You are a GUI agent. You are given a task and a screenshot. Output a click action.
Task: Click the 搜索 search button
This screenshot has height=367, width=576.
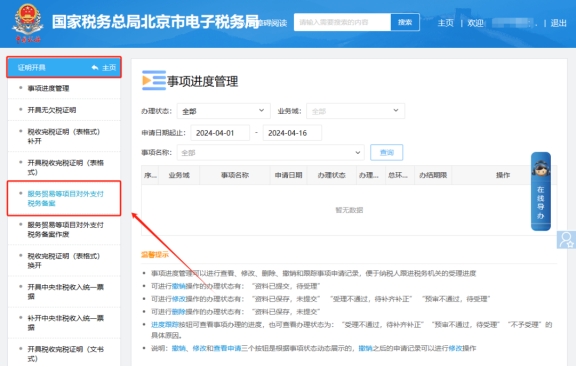click(405, 22)
